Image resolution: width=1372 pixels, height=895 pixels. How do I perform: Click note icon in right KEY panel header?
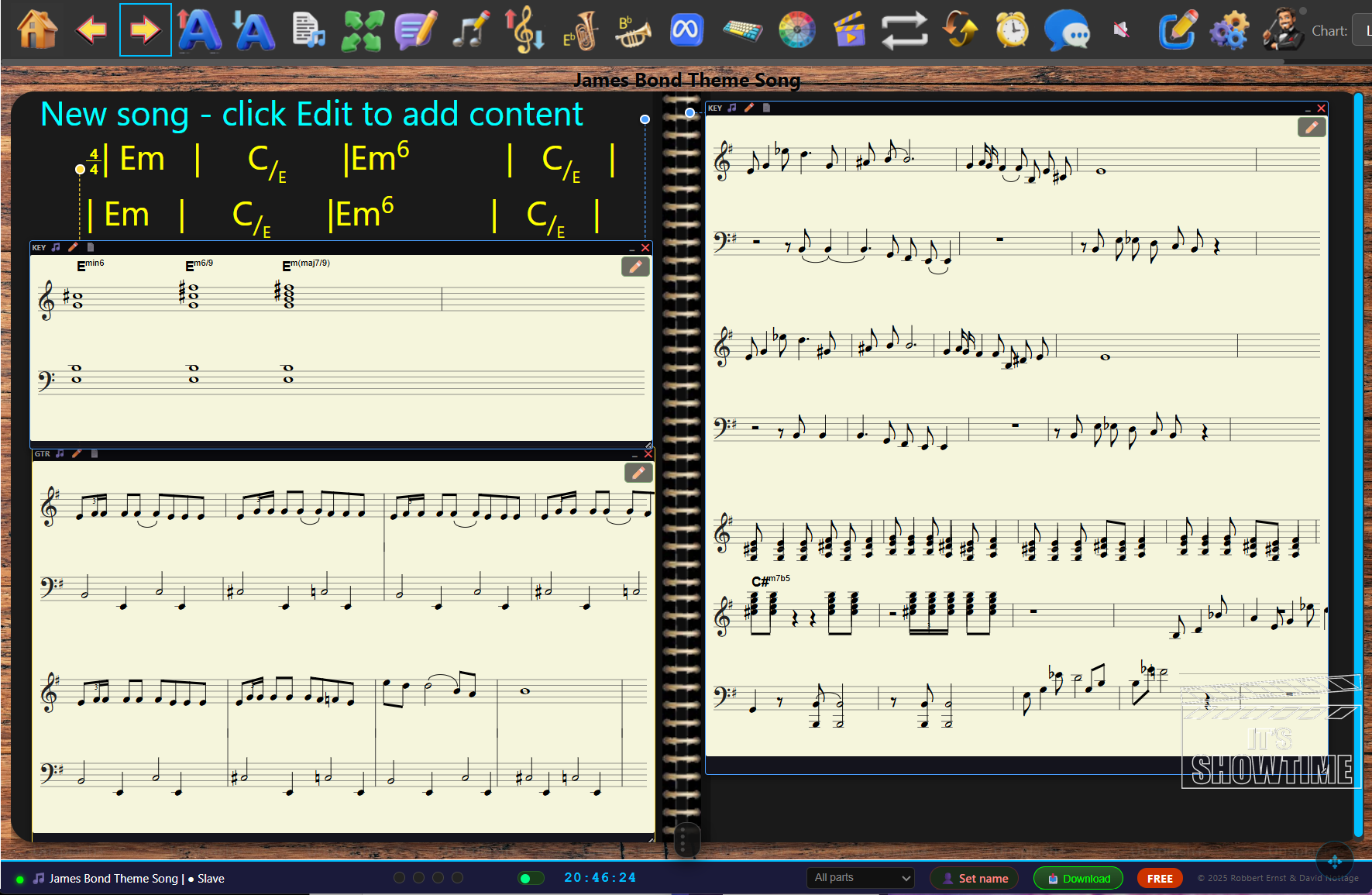732,108
